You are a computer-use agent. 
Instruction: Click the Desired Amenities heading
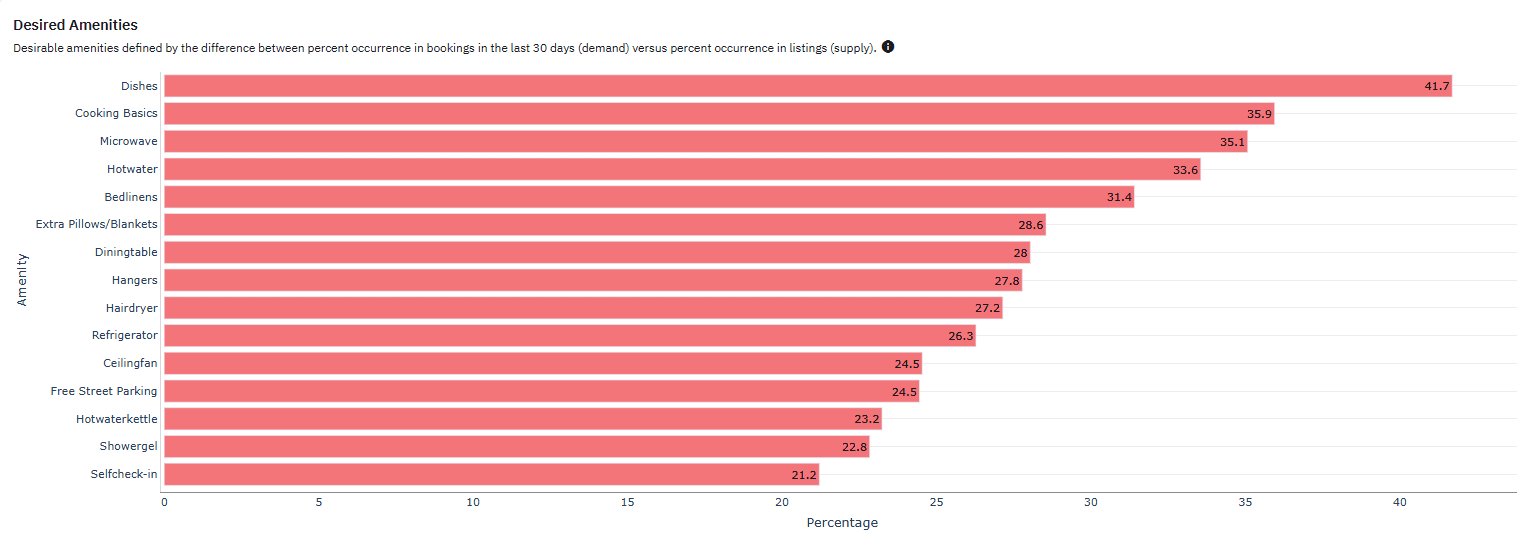[75, 24]
